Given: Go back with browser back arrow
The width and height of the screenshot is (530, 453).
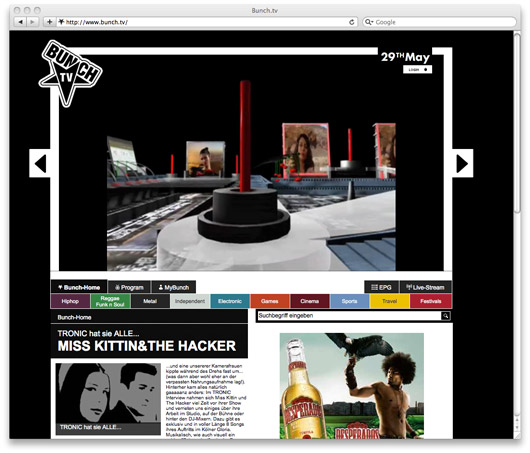Looking at the screenshot, I should [20, 22].
